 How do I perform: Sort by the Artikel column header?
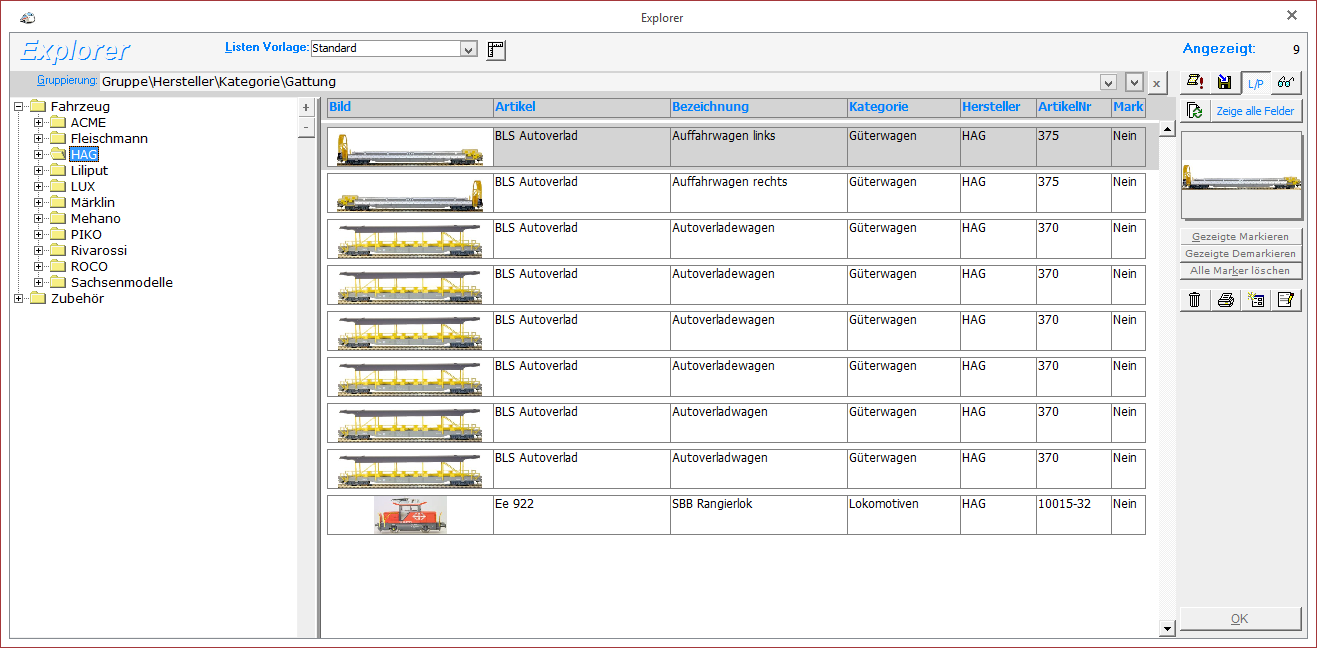click(x=581, y=107)
